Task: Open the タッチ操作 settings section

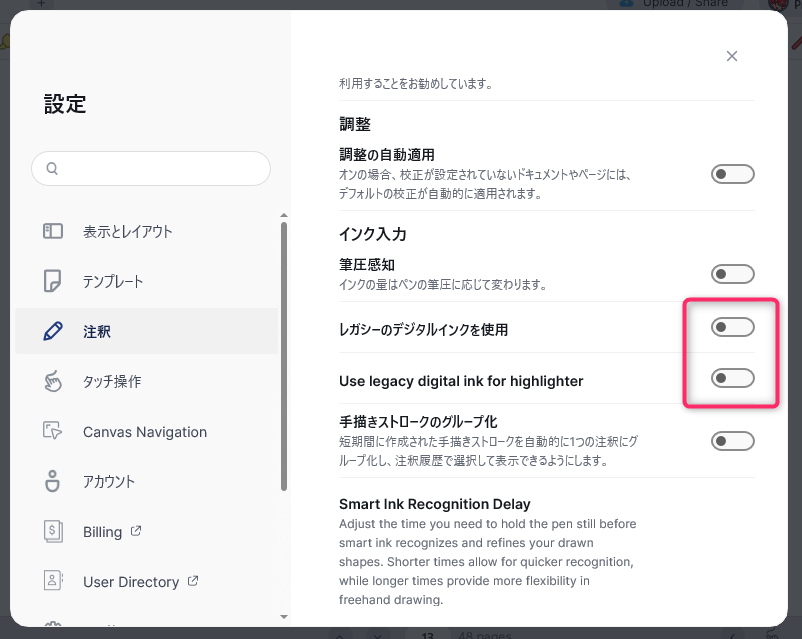Action: (112, 381)
